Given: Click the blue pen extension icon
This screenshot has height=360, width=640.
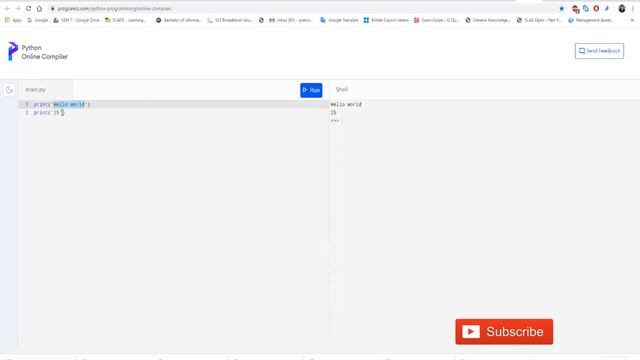Looking at the screenshot, I should click(607, 9).
